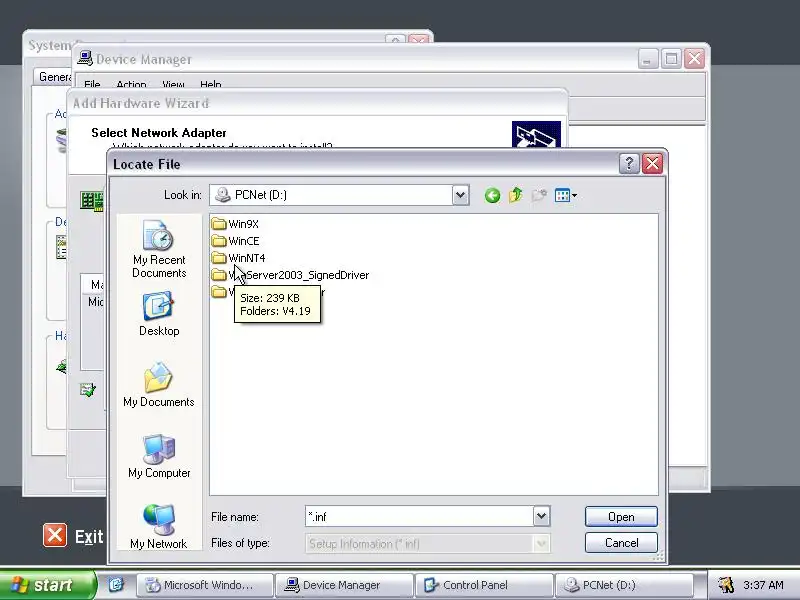Switch to Control Panel in the taskbar
Screen dimensions: 800x600
pyautogui.click(x=484, y=585)
